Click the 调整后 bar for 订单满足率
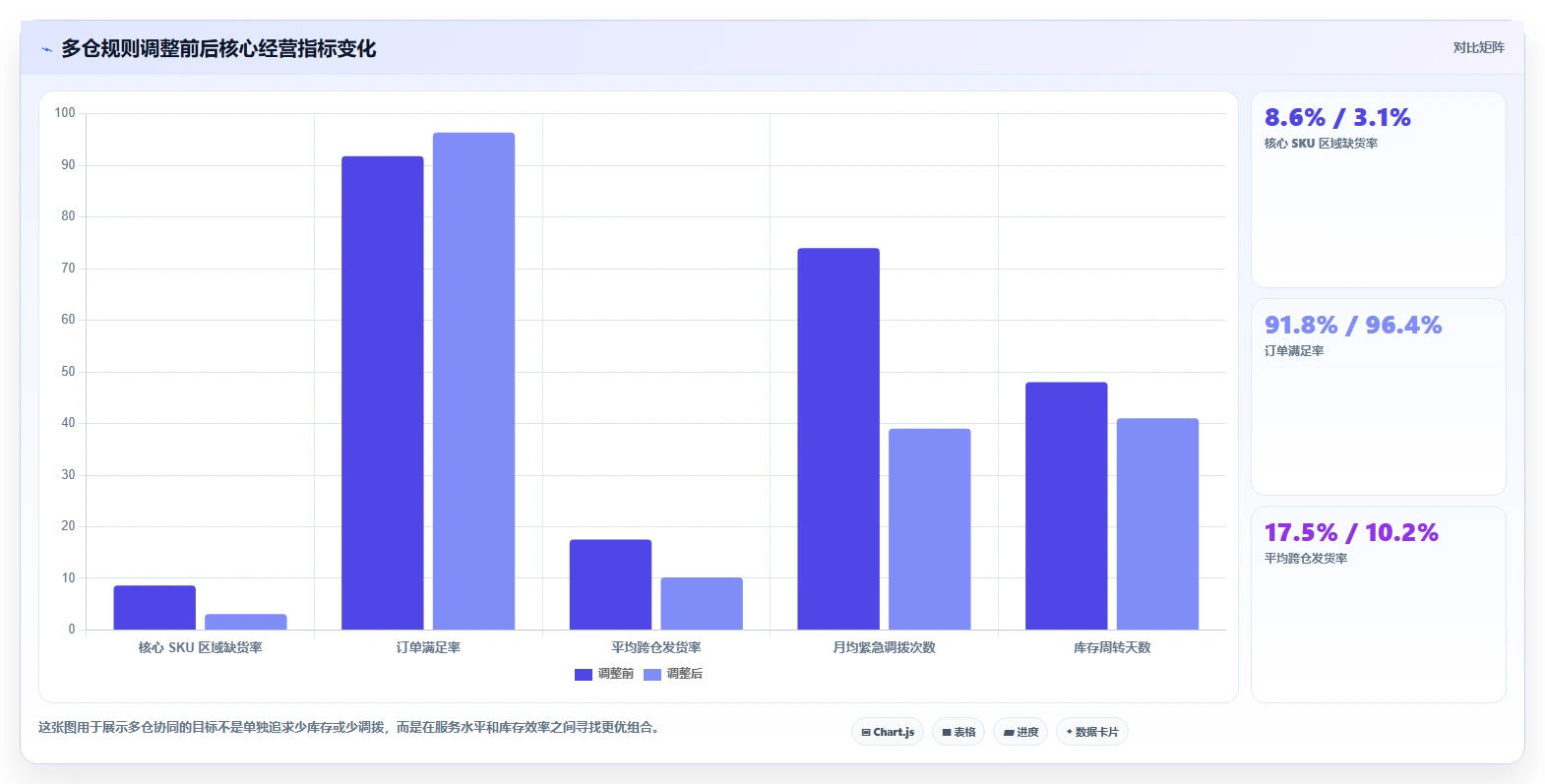The width and height of the screenshot is (1545, 784). point(473,381)
